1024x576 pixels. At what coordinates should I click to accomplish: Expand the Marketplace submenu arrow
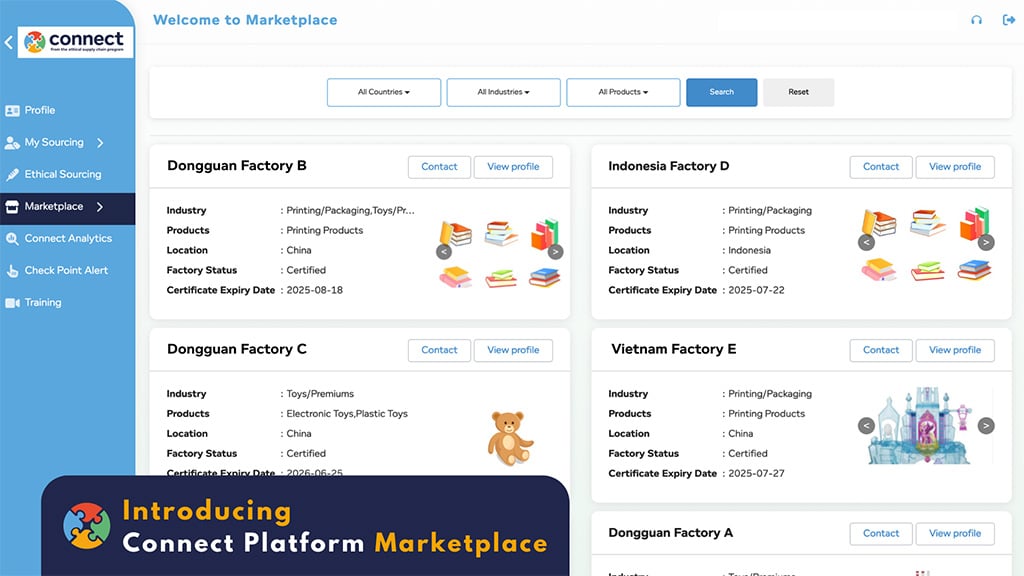click(100, 206)
